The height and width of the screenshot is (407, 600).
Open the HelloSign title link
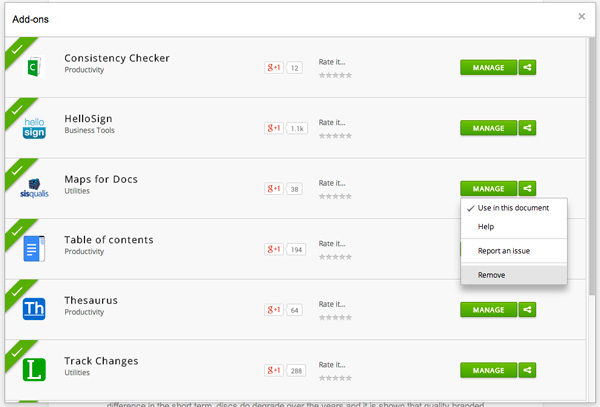tap(88, 119)
